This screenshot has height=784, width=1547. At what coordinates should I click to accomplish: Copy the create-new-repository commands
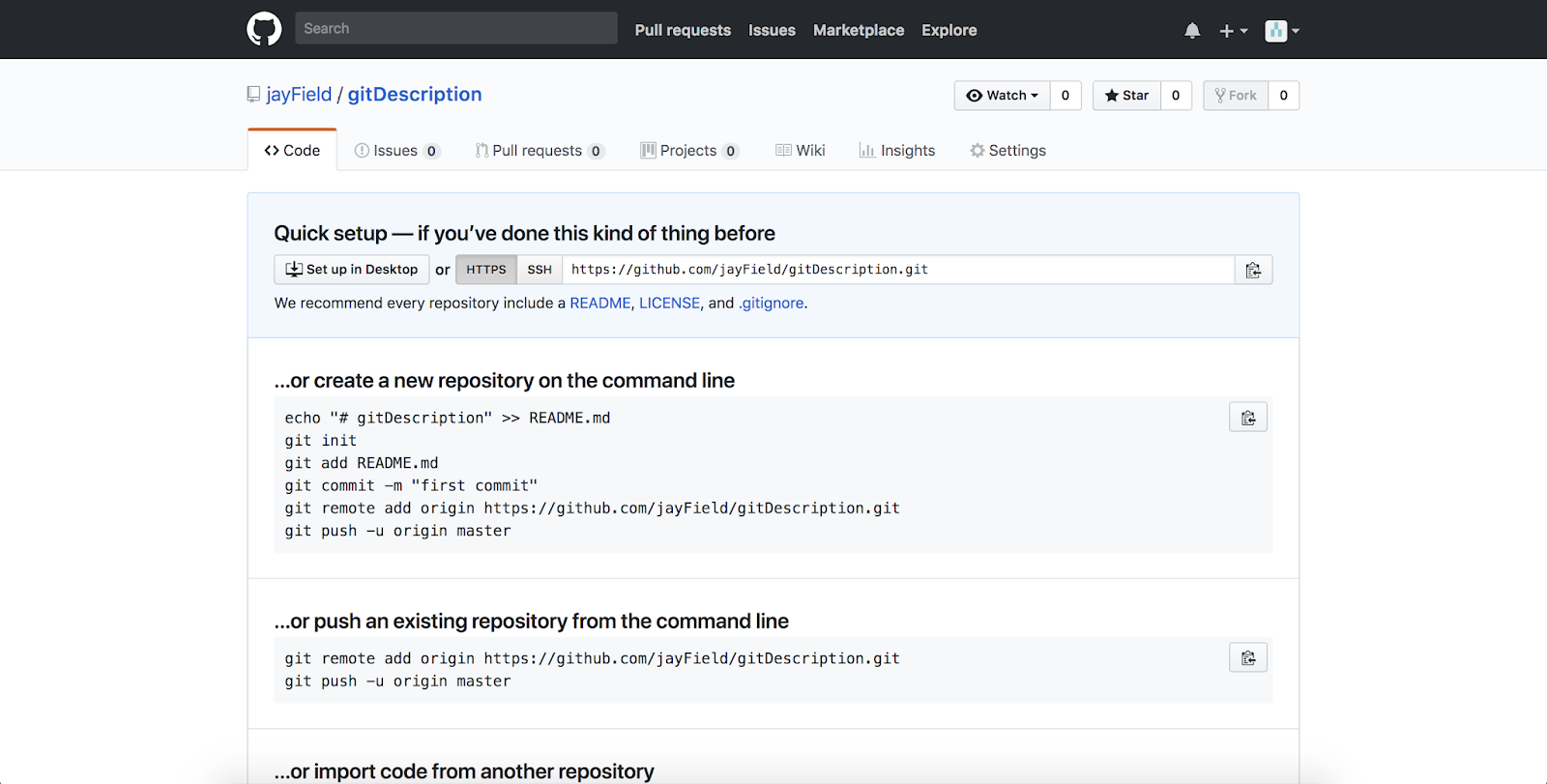pos(1248,418)
